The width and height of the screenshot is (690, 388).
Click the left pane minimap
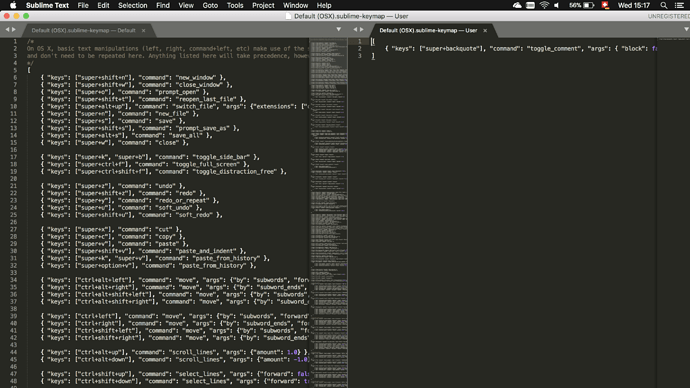click(328, 213)
